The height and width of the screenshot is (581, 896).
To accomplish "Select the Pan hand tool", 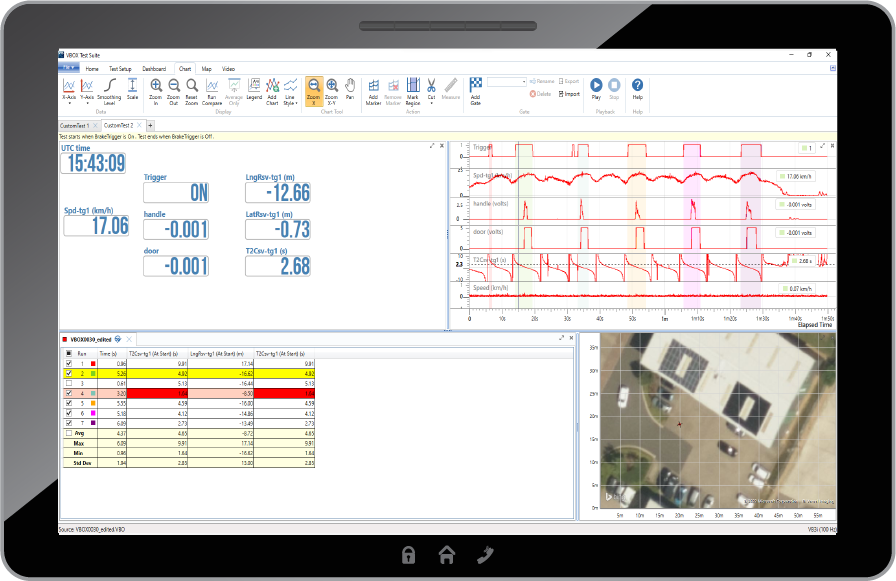I will [x=350, y=87].
